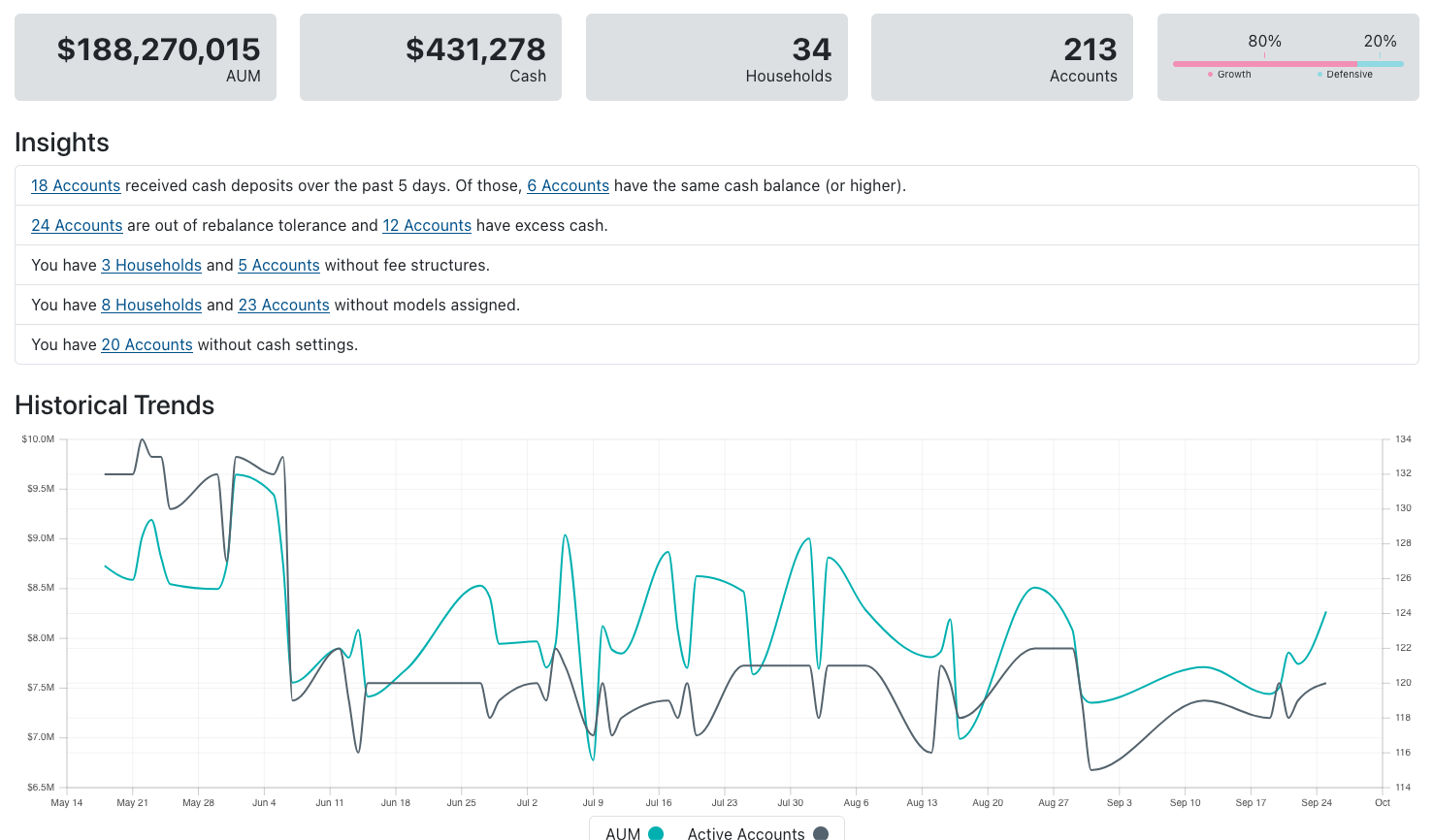
Task: Open the 24 Accounts out of tolerance link
Action: (x=77, y=225)
